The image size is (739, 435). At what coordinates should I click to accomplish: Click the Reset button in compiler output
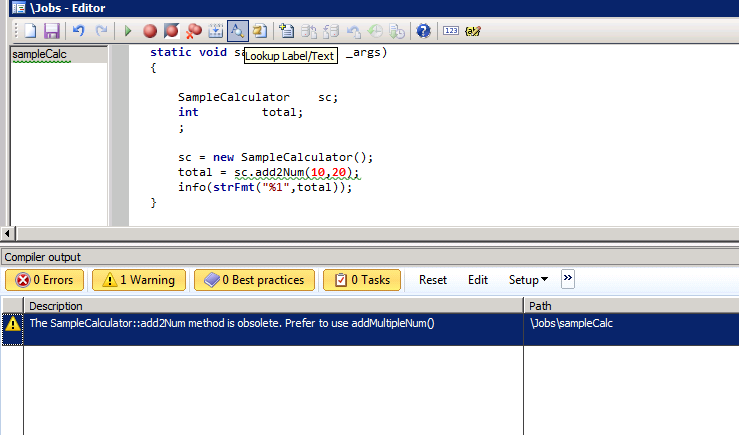(x=433, y=280)
